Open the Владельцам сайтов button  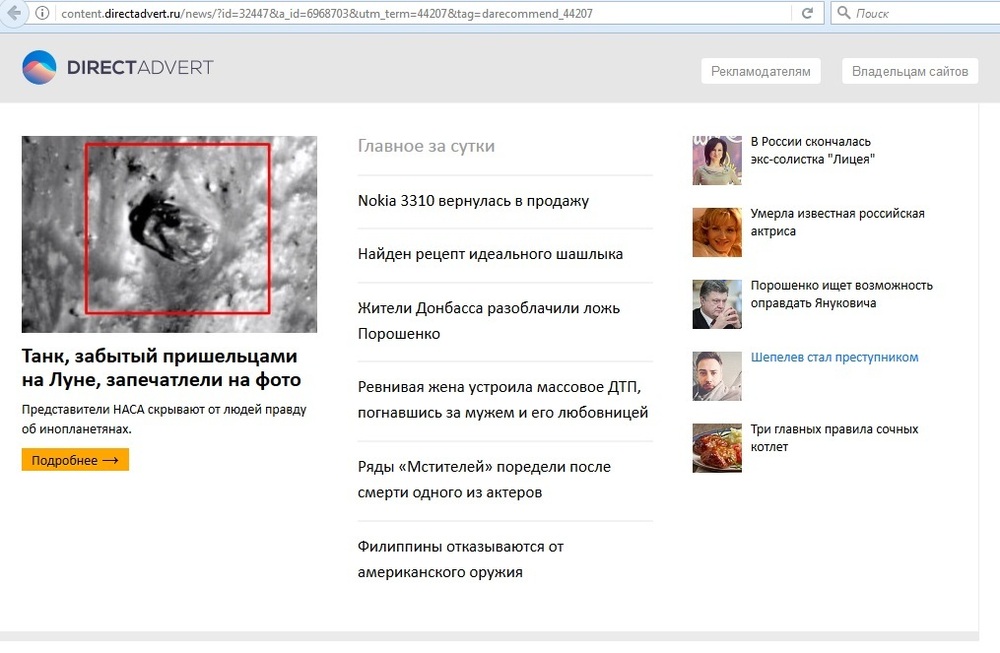point(909,71)
